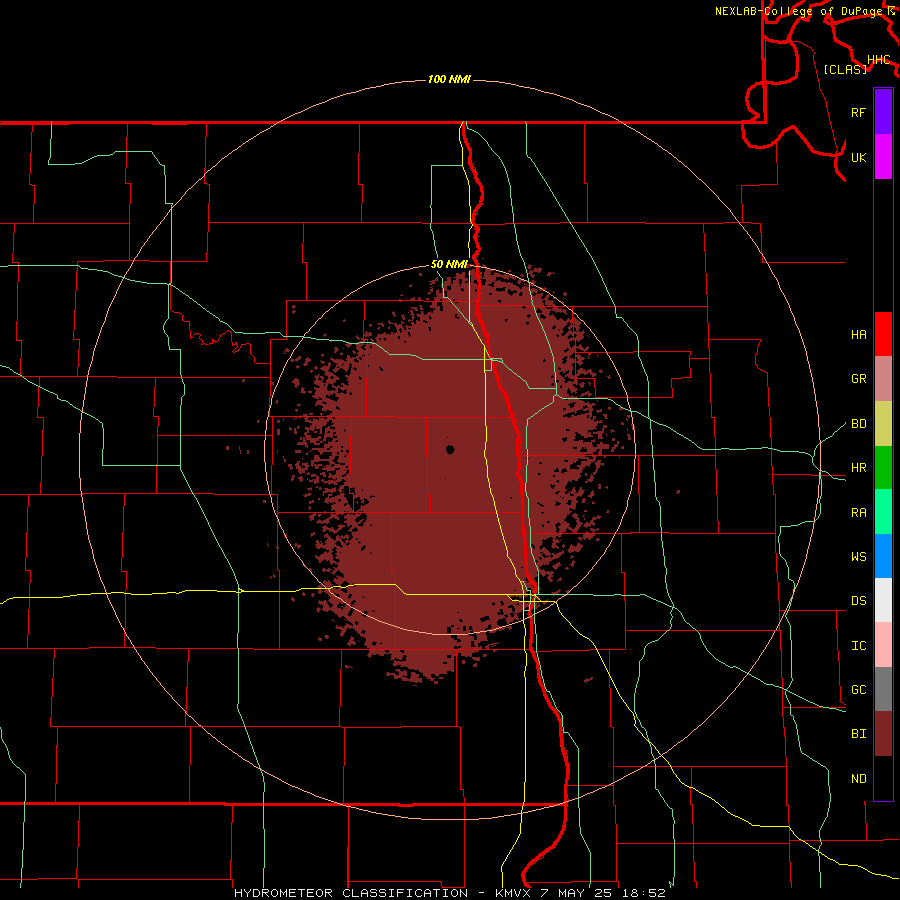The height and width of the screenshot is (900, 900).
Task: Click the mint green RA legend swatch
Action: [883, 512]
